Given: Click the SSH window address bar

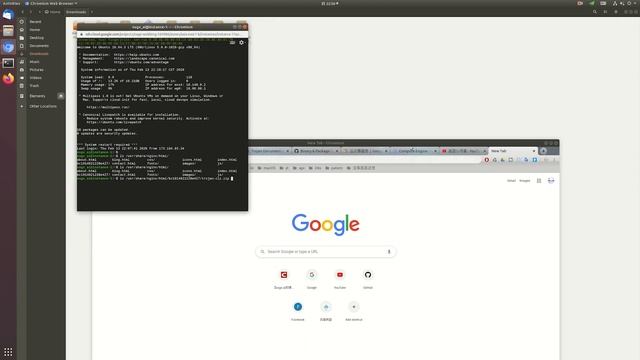Looking at the screenshot, I should [x=162, y=34].
